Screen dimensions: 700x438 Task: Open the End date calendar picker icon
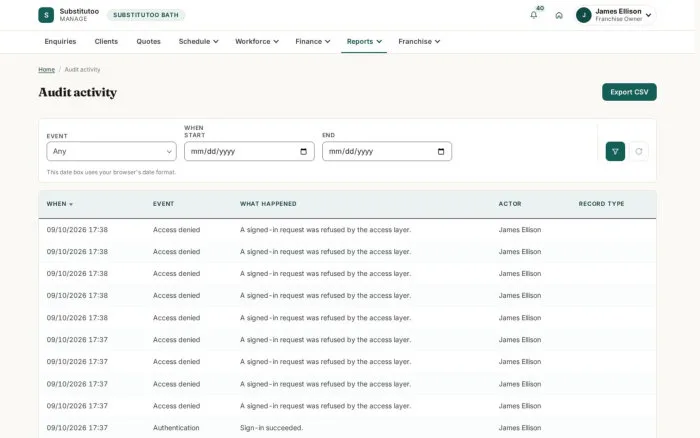441,151
